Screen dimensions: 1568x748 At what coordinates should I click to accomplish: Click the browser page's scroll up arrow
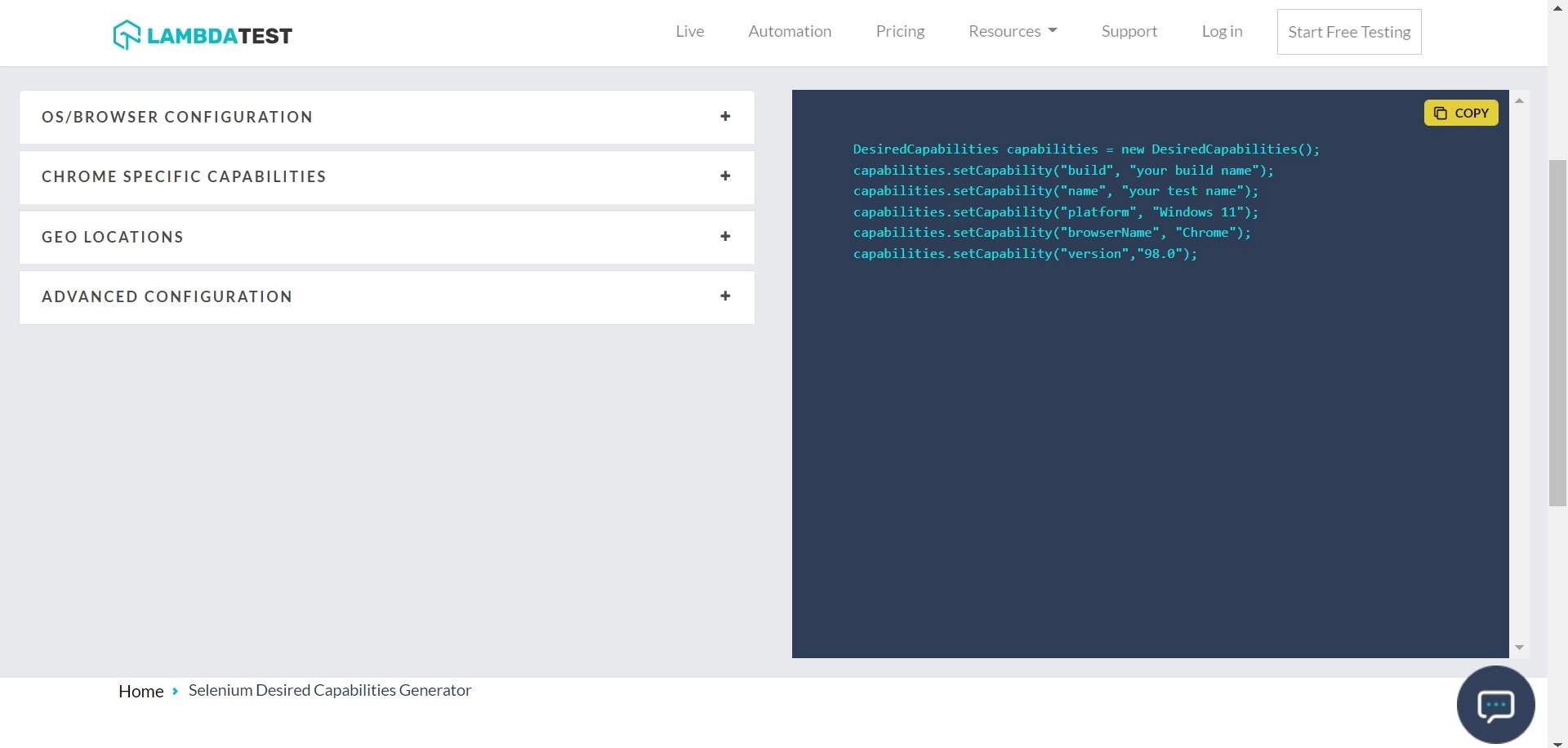pyautogui.click(x=1557, y=7)
